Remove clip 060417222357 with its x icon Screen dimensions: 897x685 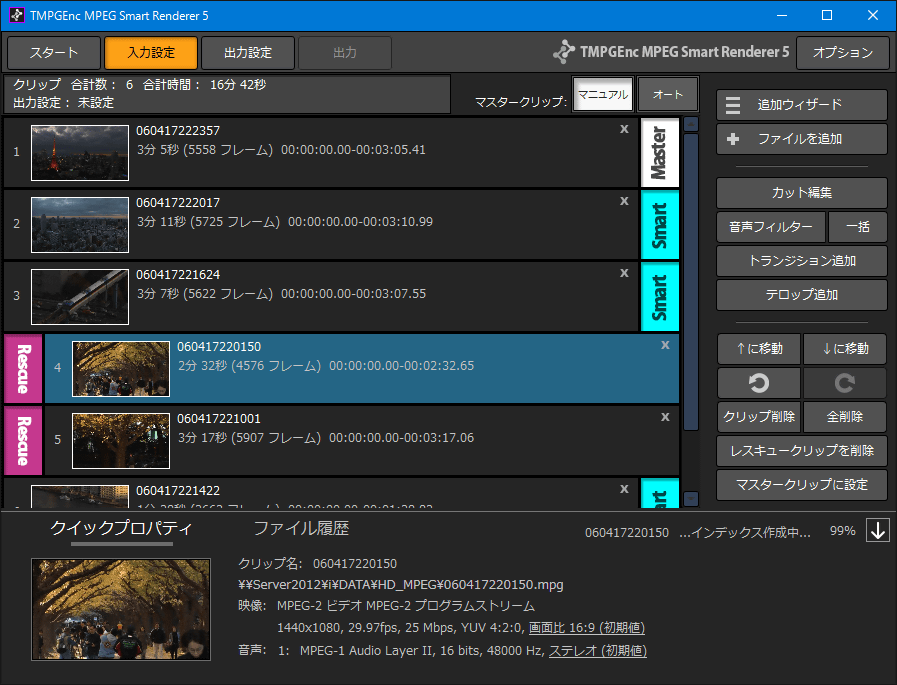pos(624,129)
